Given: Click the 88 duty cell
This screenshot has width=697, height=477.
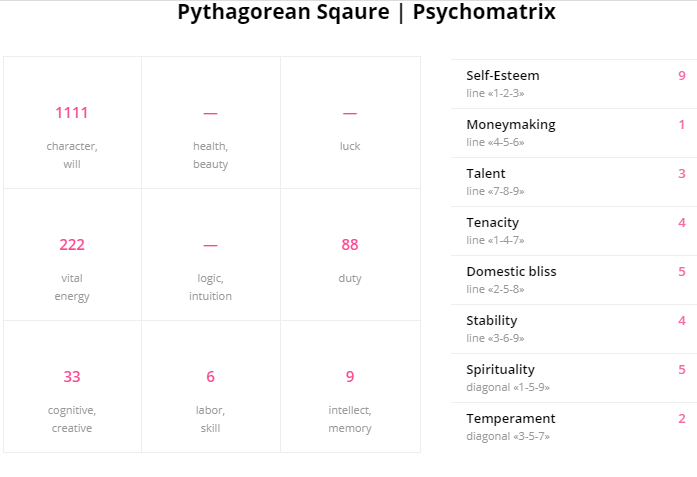Looking at the screenshot, I should tap(351, 254).
